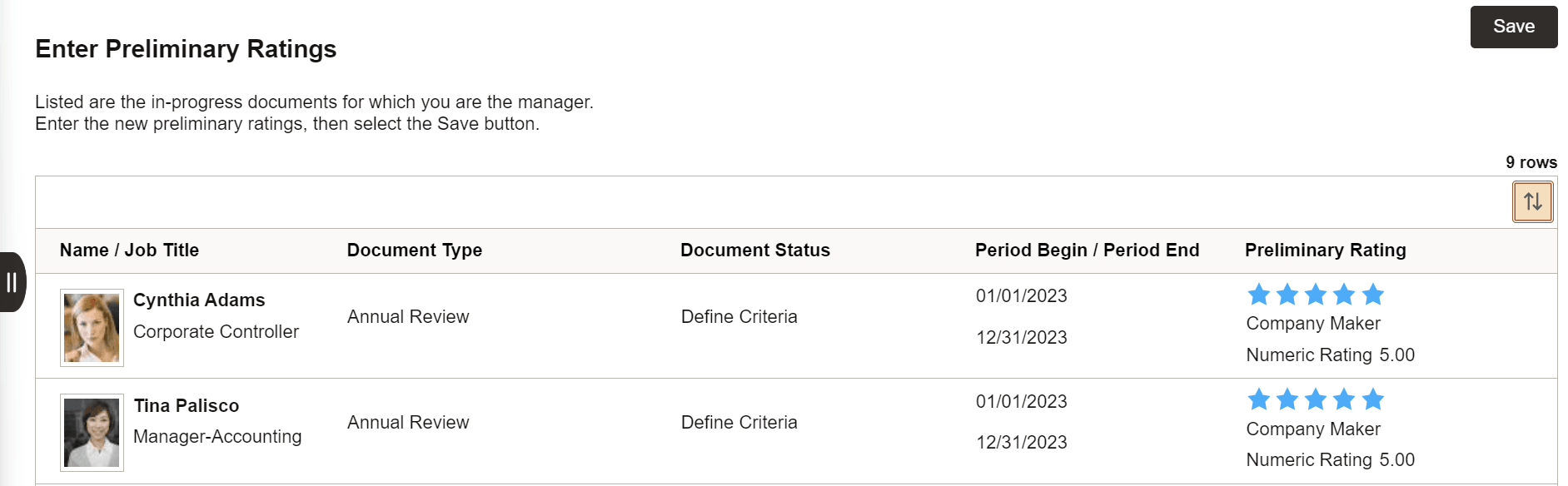The height and width of the screenshot is (486, 1568).
Task: Select fourth star for Tina Palisco
Action: pos(1344,399)
